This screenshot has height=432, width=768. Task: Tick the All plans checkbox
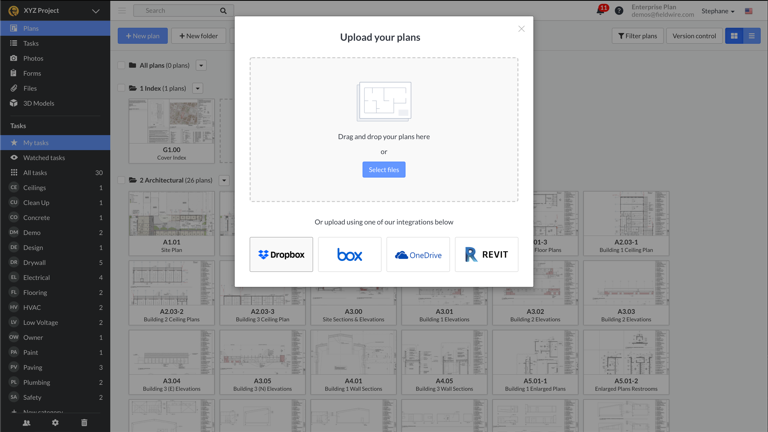(121, 66)
